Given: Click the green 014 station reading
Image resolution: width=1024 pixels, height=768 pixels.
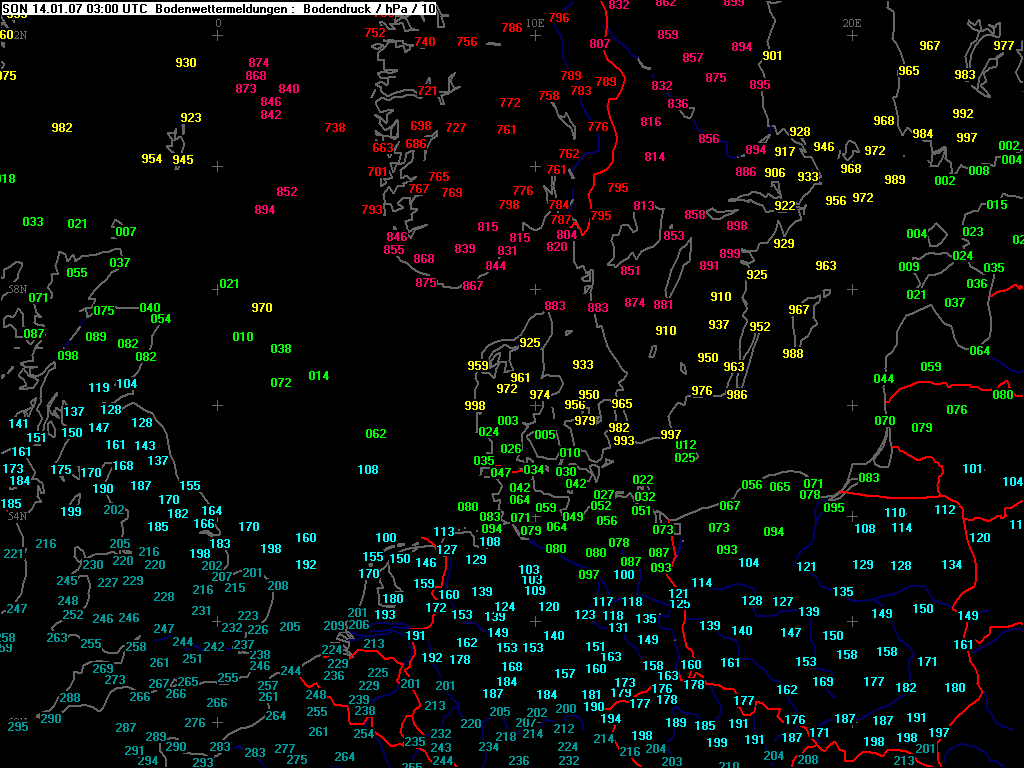Looking at the screenshot, I should point(319,376).
